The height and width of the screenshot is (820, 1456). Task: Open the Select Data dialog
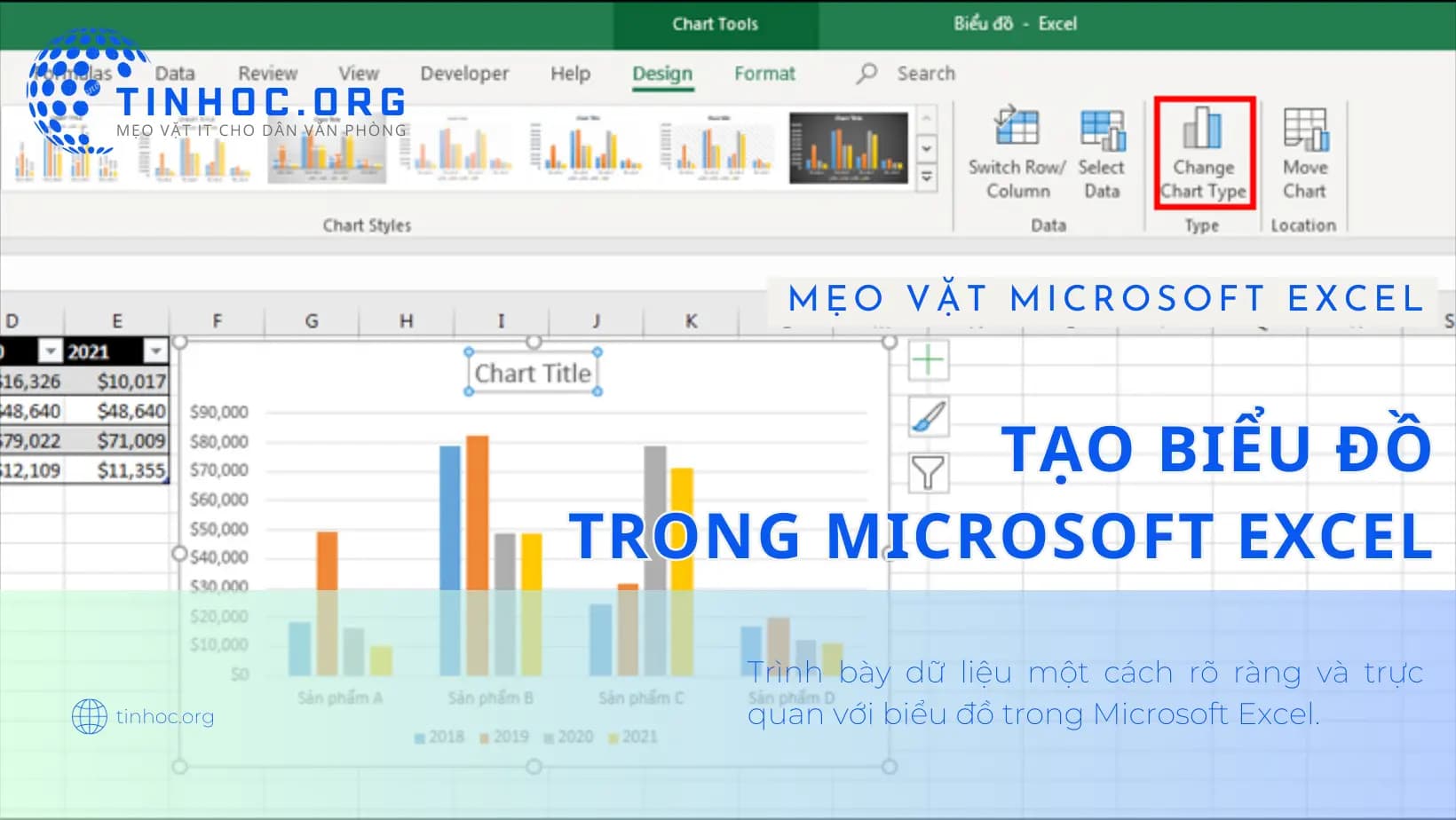coord(1102,154)
